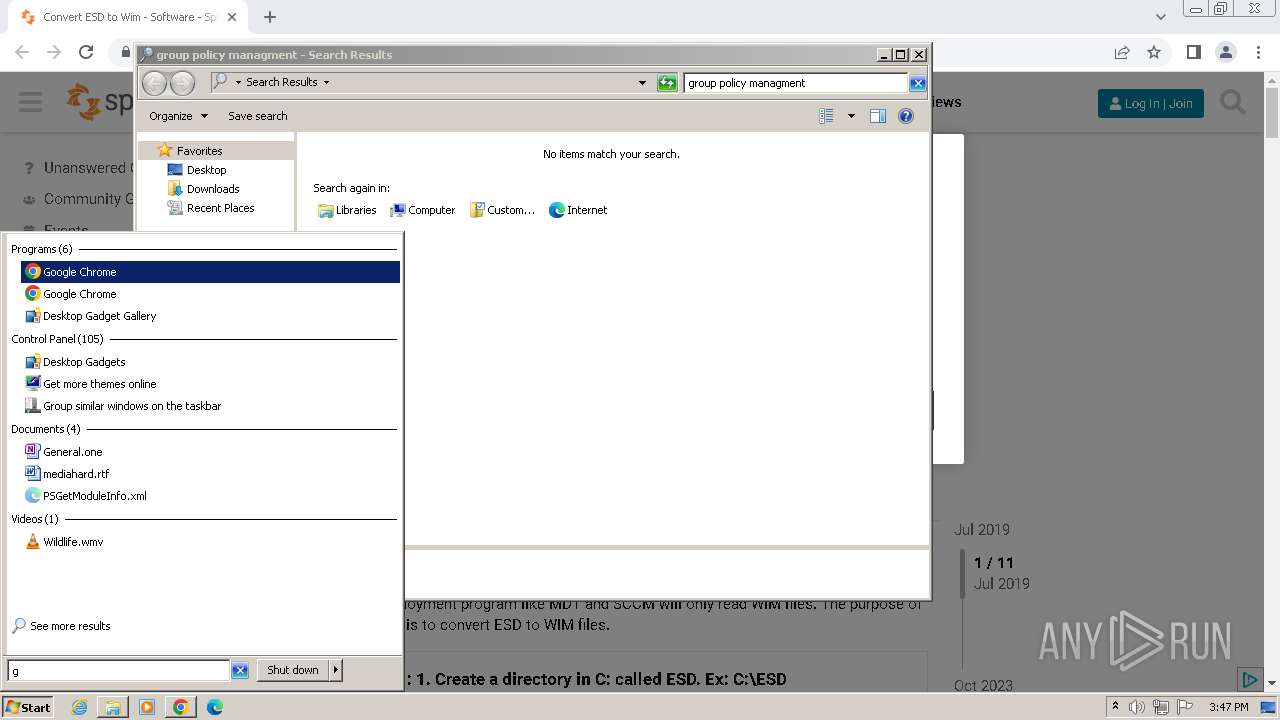Click volume icon in system tray

point(1136,707)
